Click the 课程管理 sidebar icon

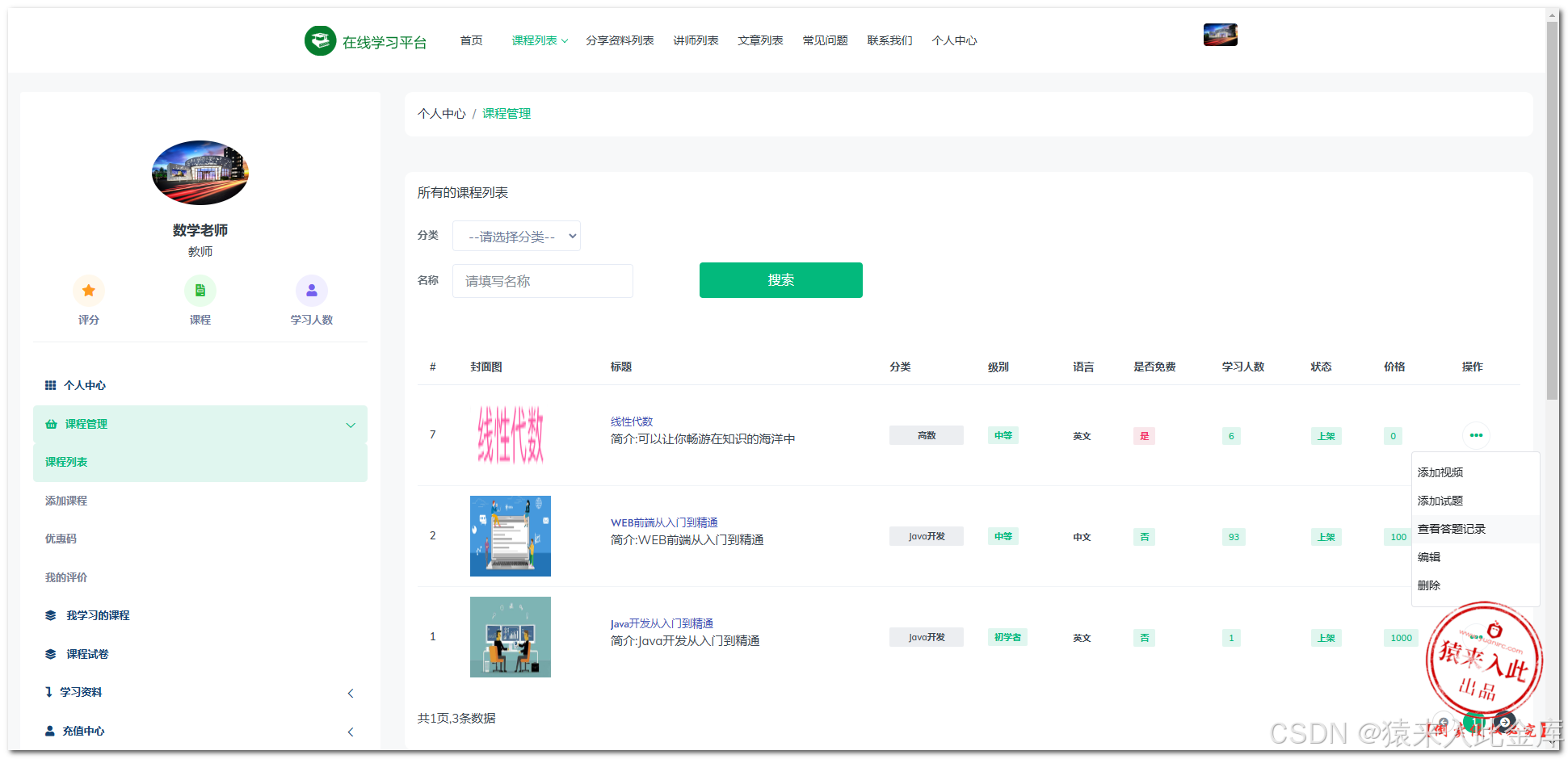pyautogui.click(x=51, y=424)
